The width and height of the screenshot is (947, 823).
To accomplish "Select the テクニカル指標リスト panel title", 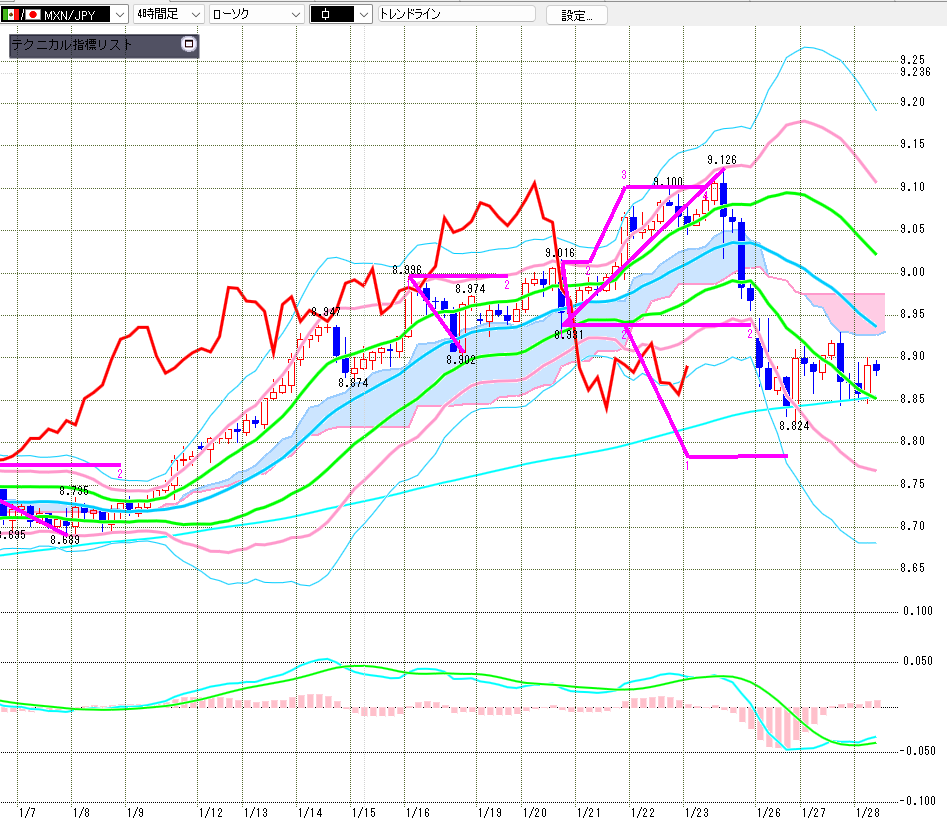I will (70, 45).
